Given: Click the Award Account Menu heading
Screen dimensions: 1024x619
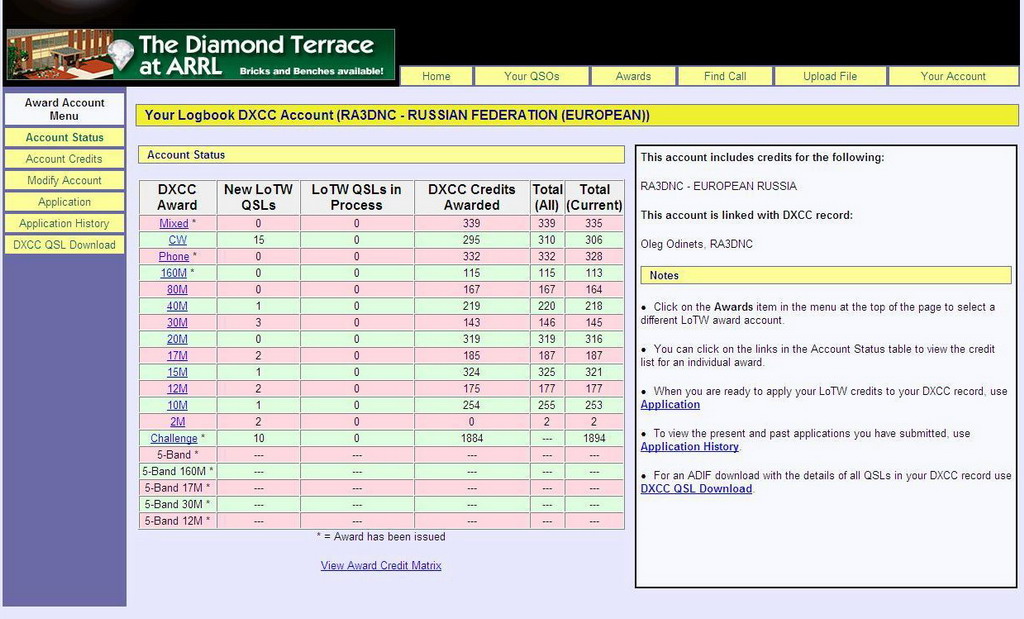Looking at the screenshot, I should [x=64, y=109].
